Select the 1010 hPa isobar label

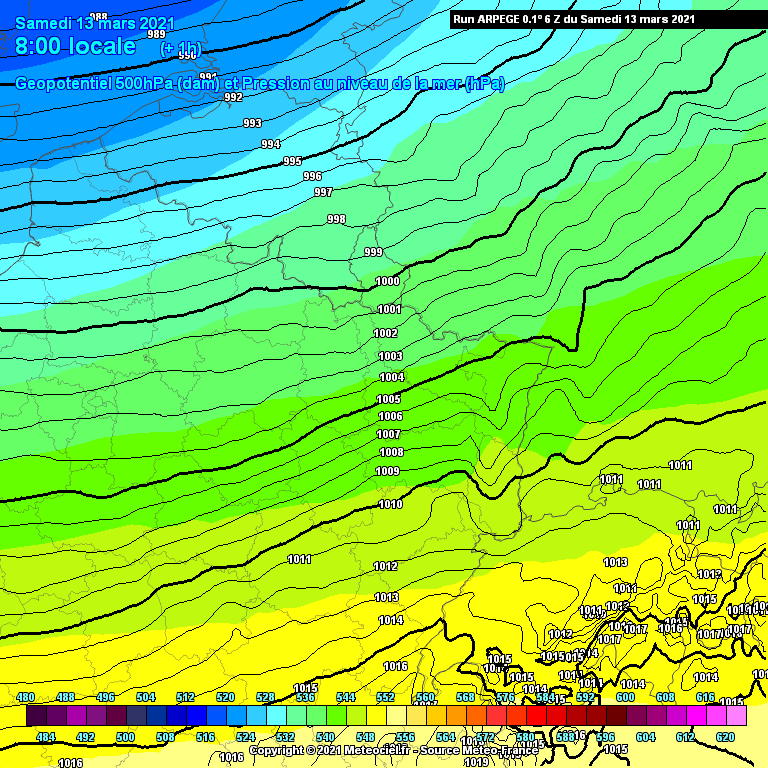coord(391,505)
